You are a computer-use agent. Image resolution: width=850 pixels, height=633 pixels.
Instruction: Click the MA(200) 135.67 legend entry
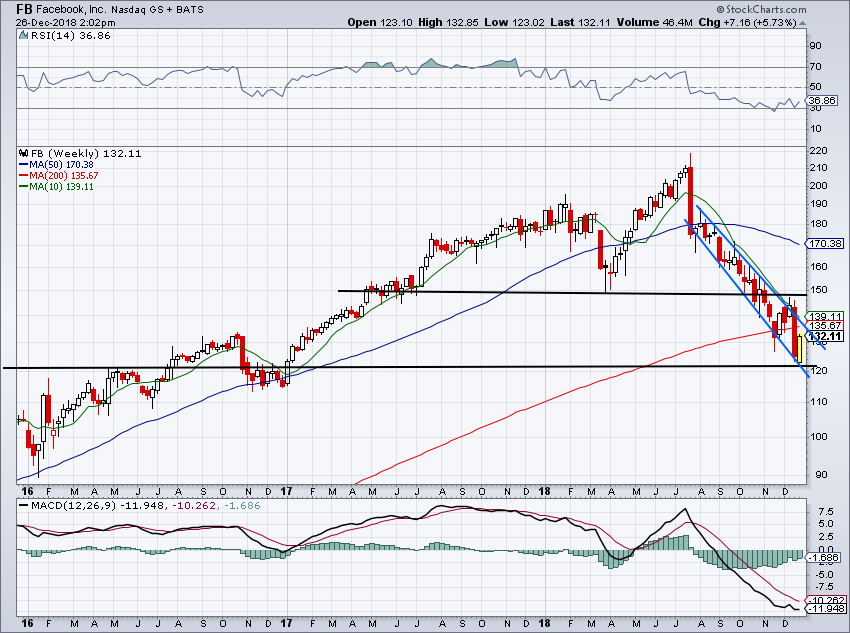point(64,176)
